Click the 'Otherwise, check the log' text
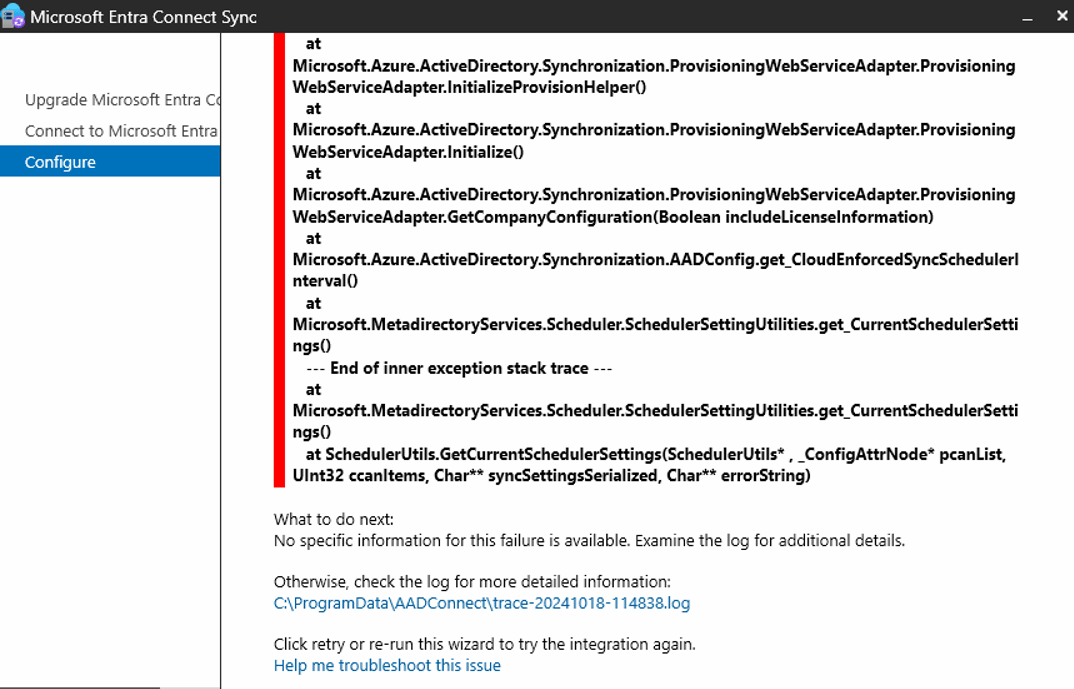 pyautogui.click(x=472, y=581)
